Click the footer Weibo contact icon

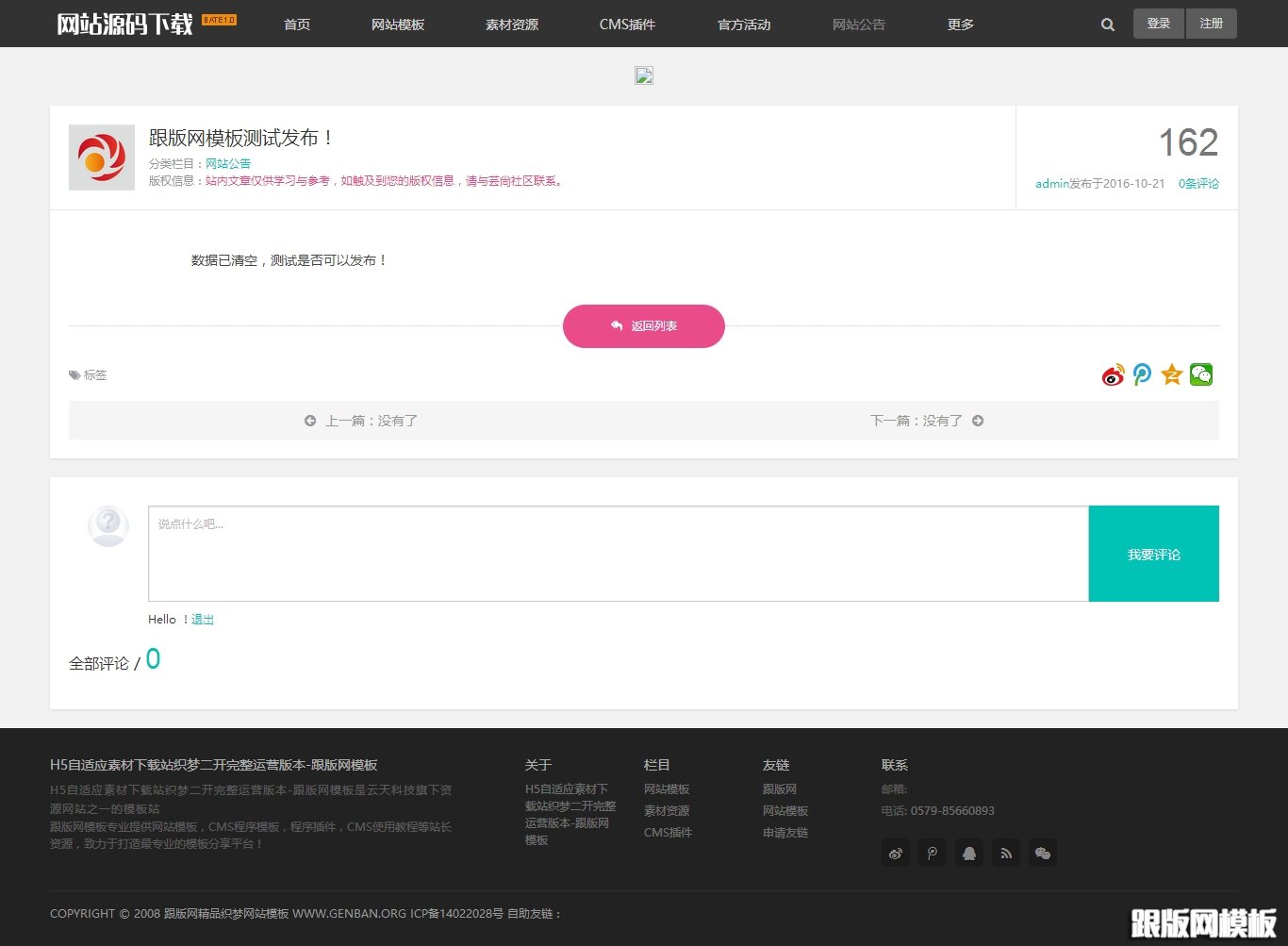(896, 854)
